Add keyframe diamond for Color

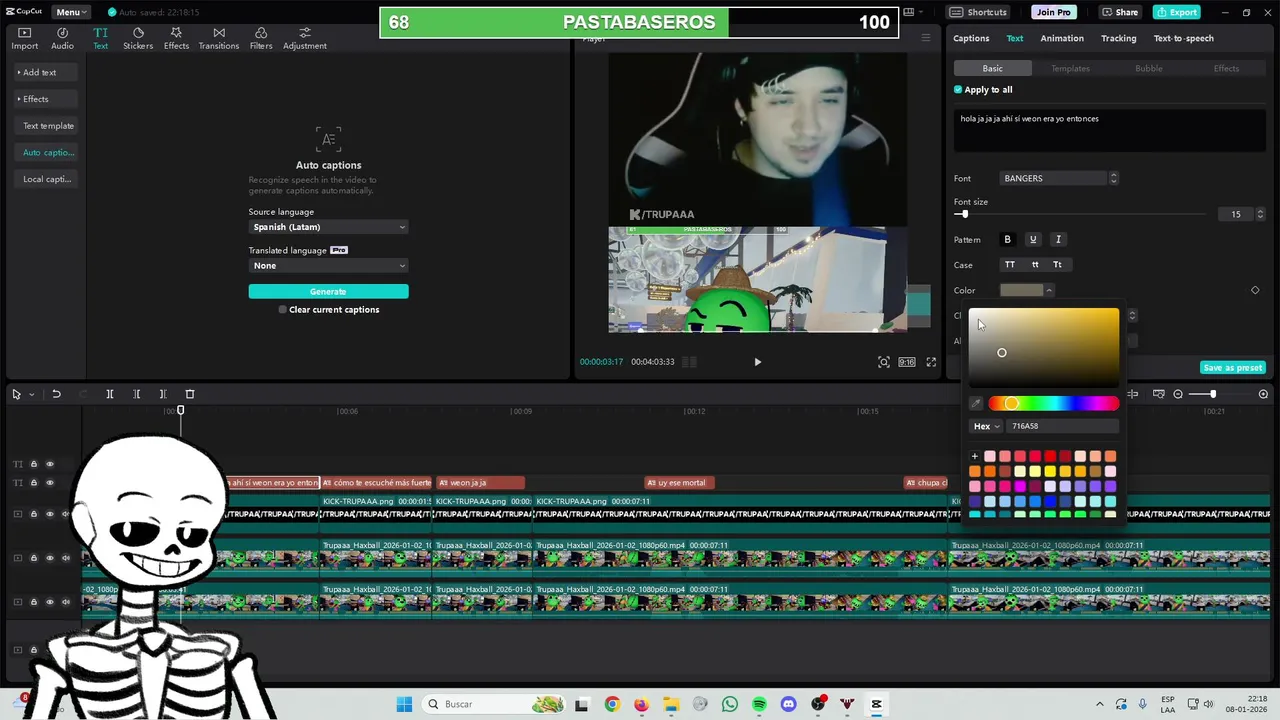(1255, 290)
